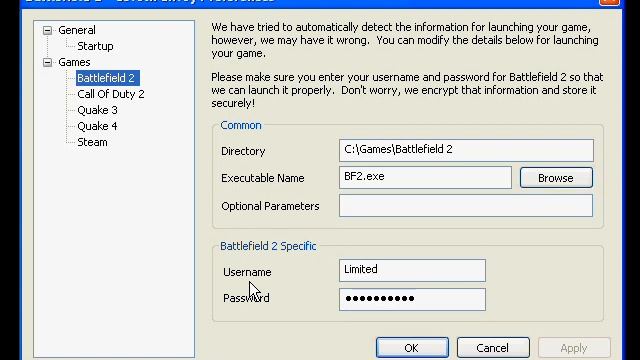Viewport: 640px width, 360px height.
Task: Select the General category label
Action: tap(77, 30)
